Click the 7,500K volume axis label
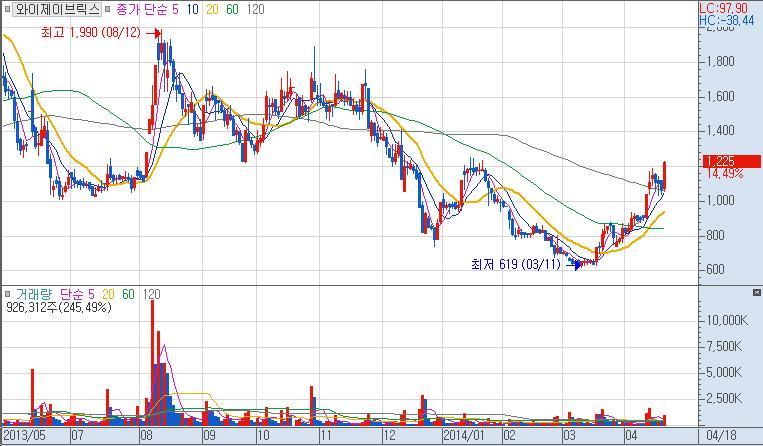Image resolution: width=763 pixels, height=446 pixels. tap(724, 346)
